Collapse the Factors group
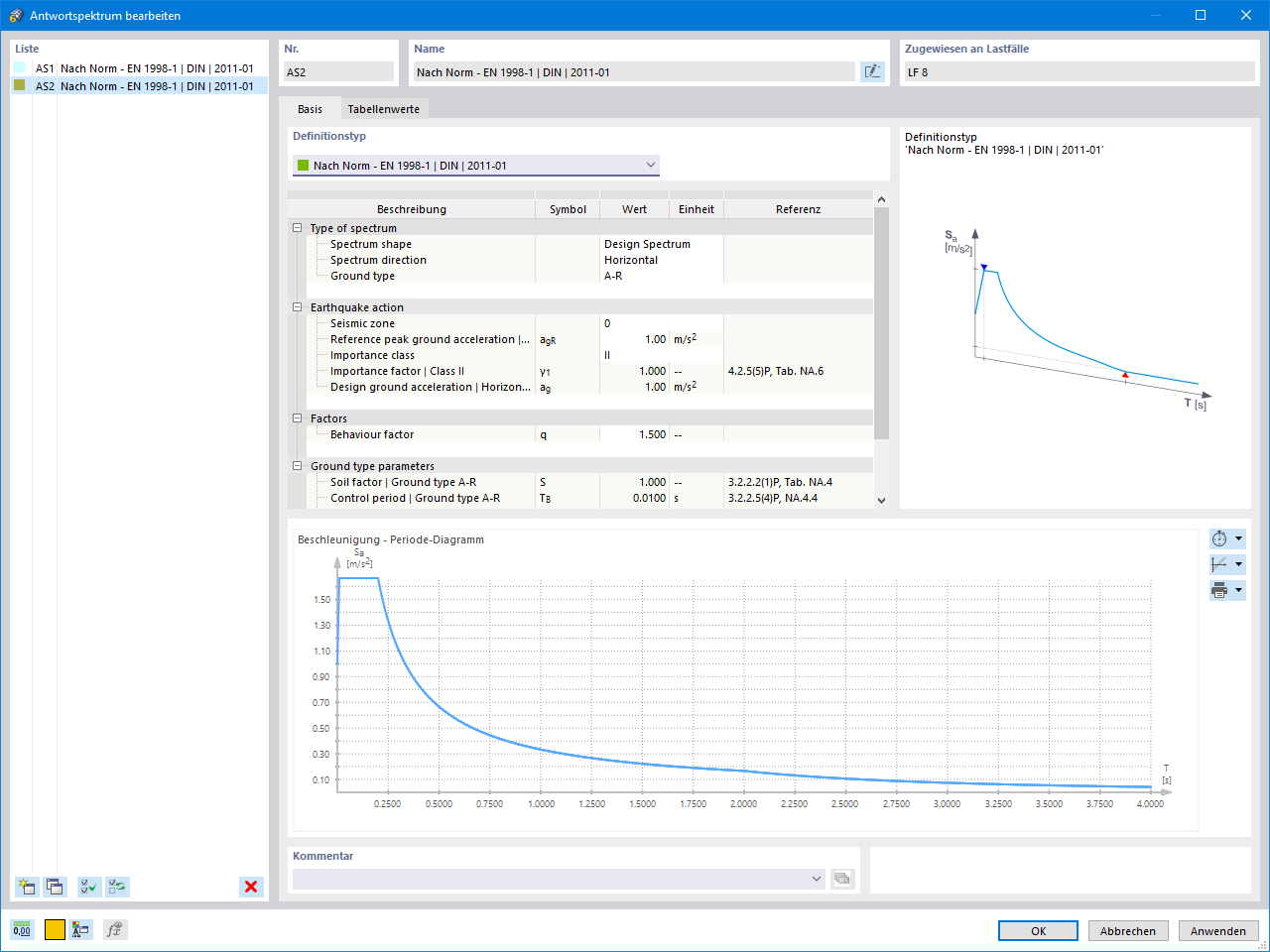Image resolution: width=1270 pixels, height=952 pixels. click(297, 418)
